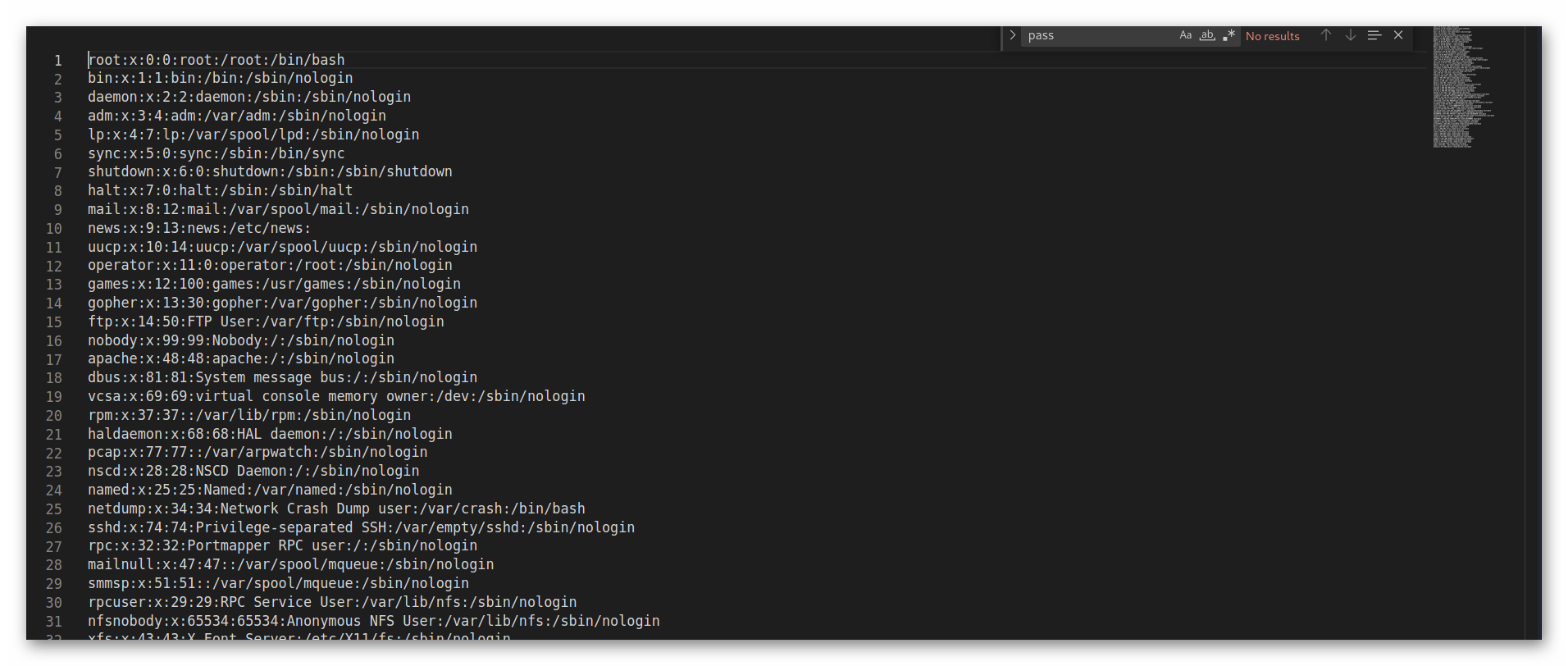Click the rpc Portmapper RPC user line
1568x666 pixels.
pos(283,545)
